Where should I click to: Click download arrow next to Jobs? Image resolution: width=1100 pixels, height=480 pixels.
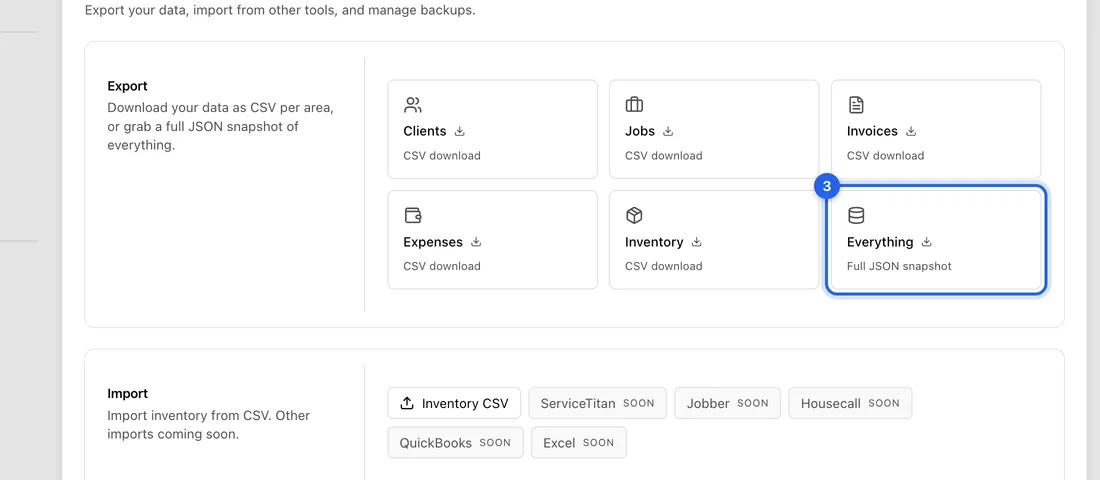(x=668, y=131)
